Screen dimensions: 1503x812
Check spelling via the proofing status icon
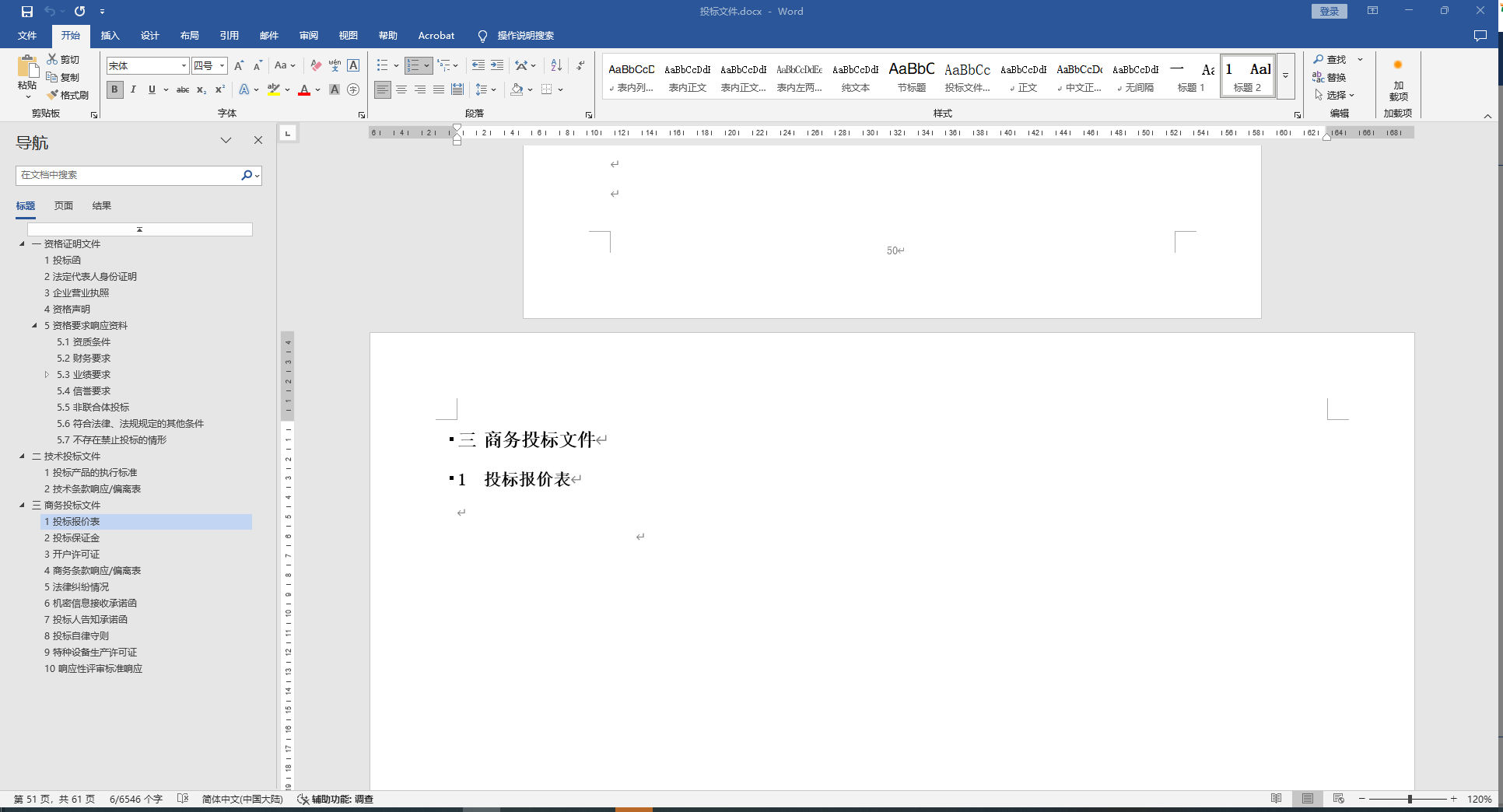click(183, 799)
